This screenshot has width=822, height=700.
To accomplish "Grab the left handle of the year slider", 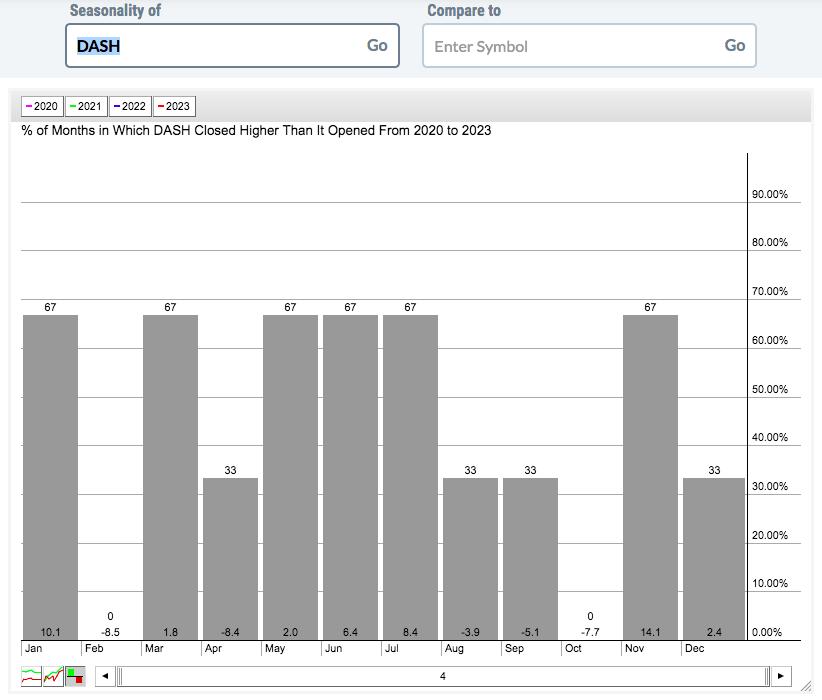I will [119, 677].
